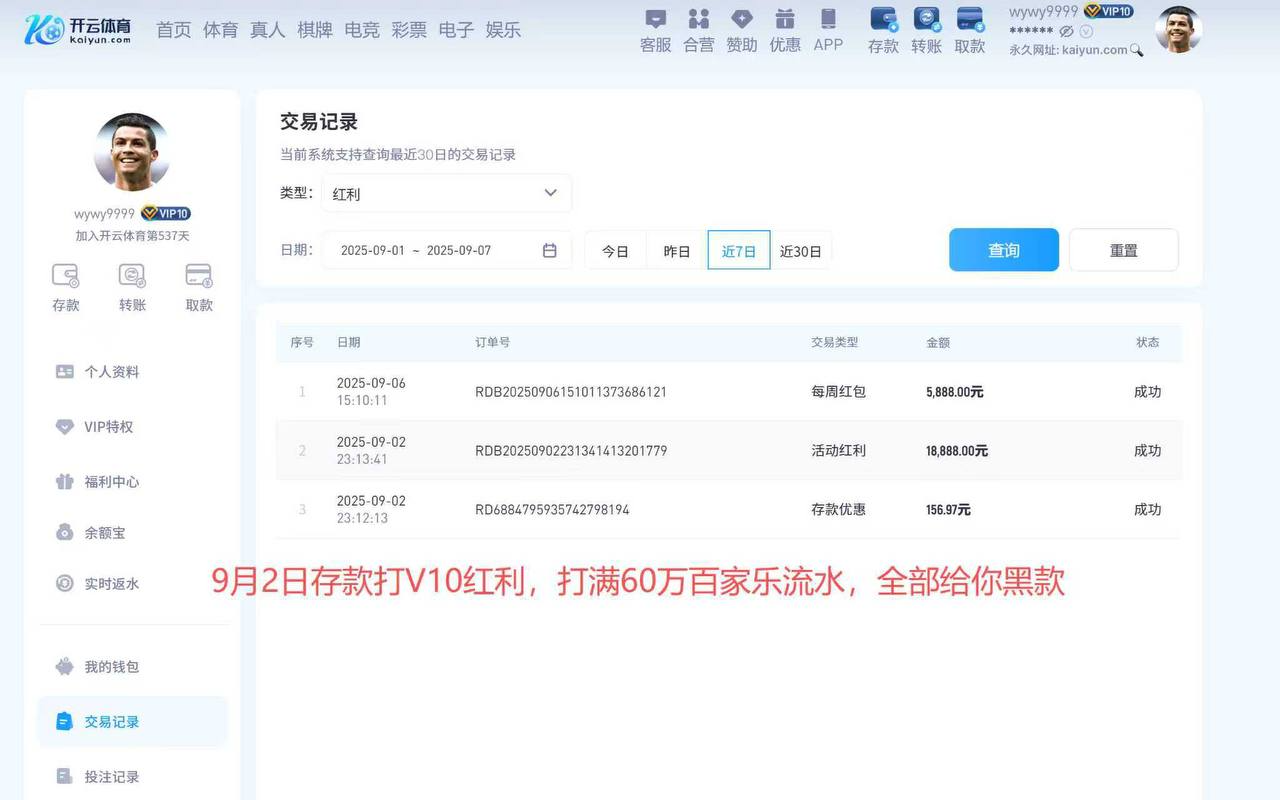
Task: Select the 今日 date filter
Action: click(x=615, y=251)
